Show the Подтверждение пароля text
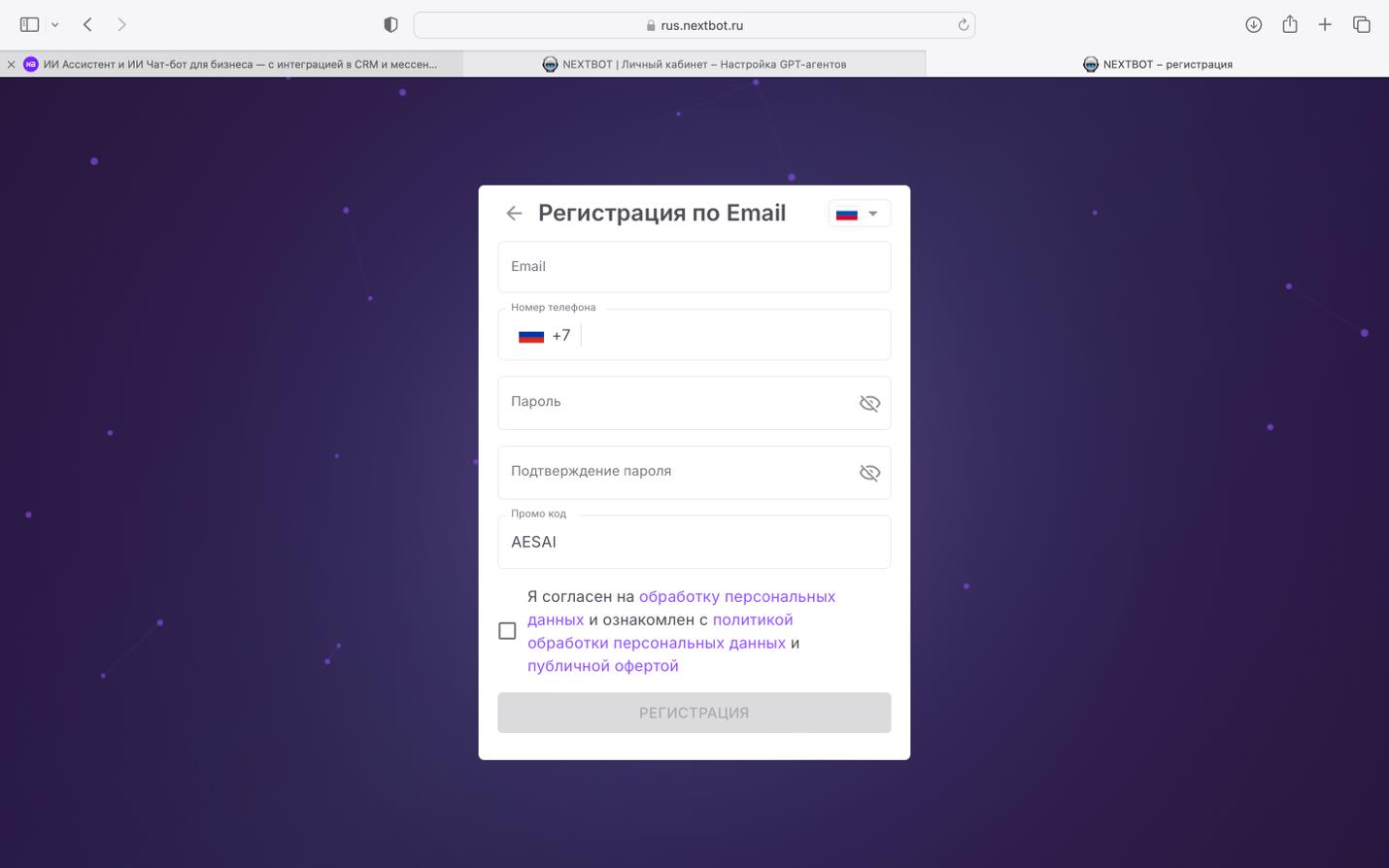This screenshot has height=868, width=1389. tap(869, 472)
